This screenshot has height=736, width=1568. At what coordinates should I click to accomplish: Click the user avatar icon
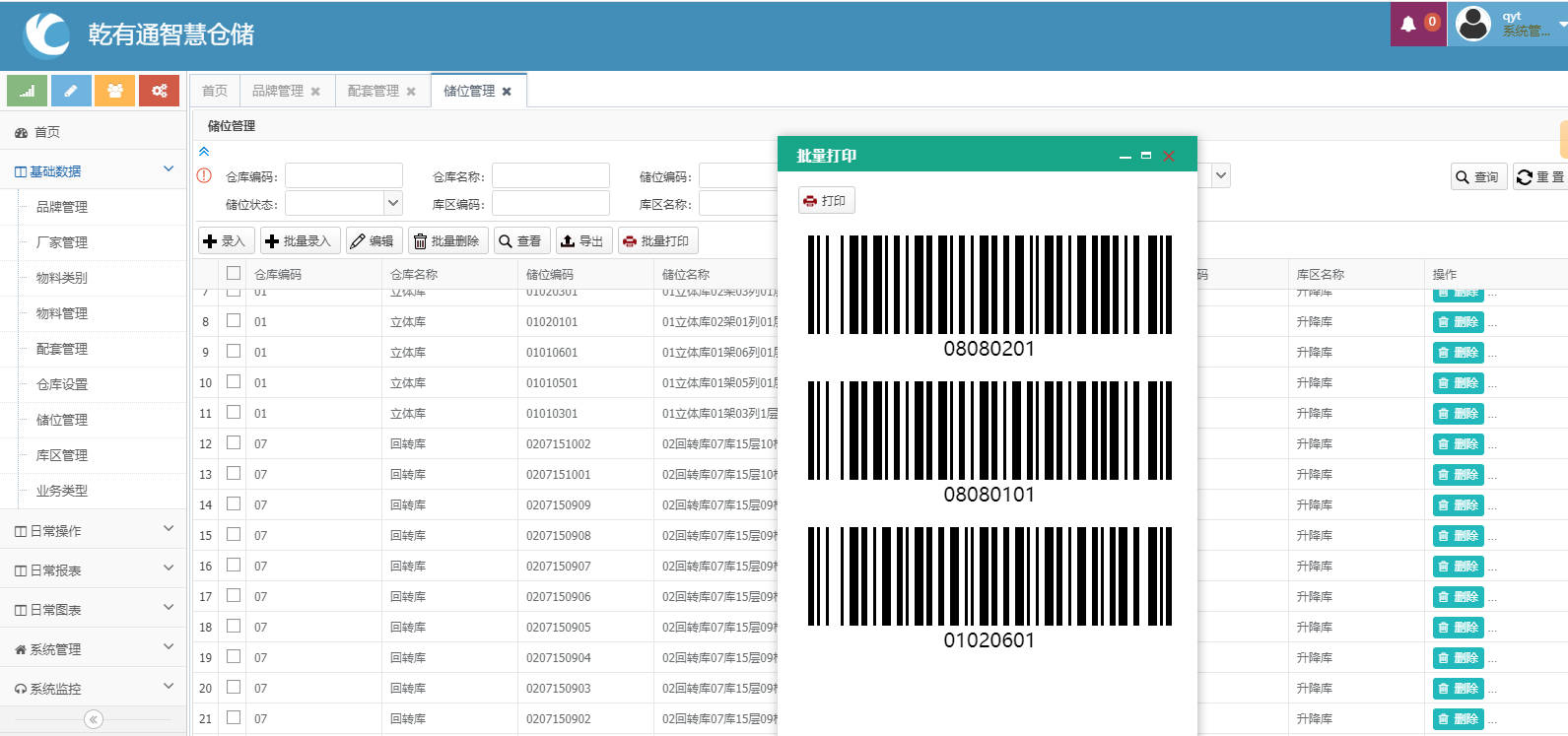pos(1473,24)
